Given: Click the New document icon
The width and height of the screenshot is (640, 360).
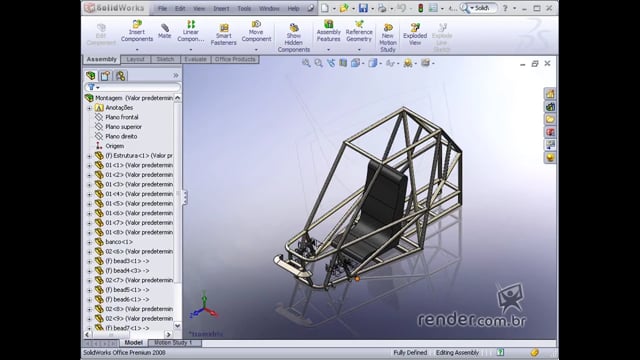Looking at the screenshot, I should click(x=324, y=8).
